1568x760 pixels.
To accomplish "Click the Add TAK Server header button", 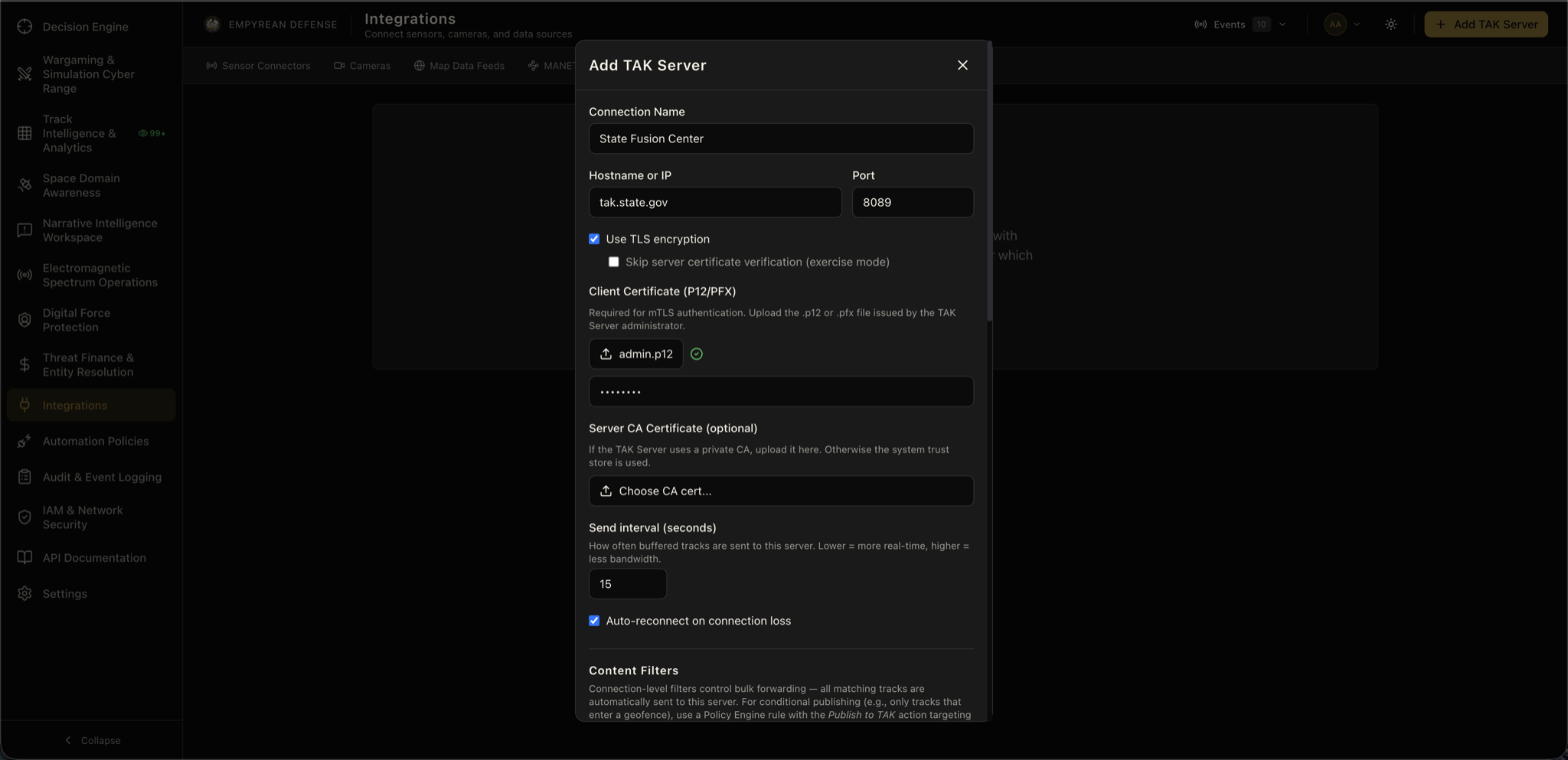I will [x=1486, y=24].
